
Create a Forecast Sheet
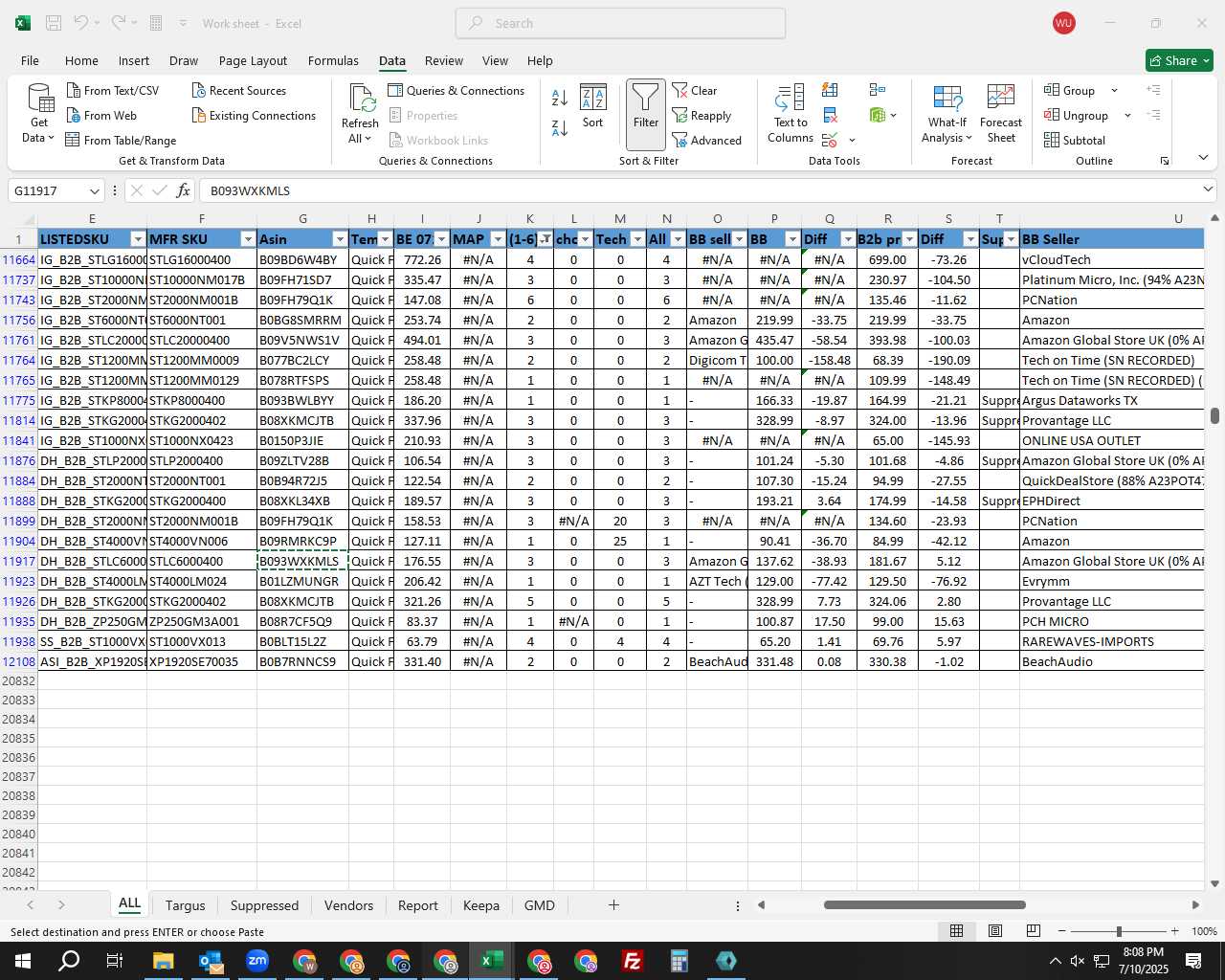(1001, 114)
